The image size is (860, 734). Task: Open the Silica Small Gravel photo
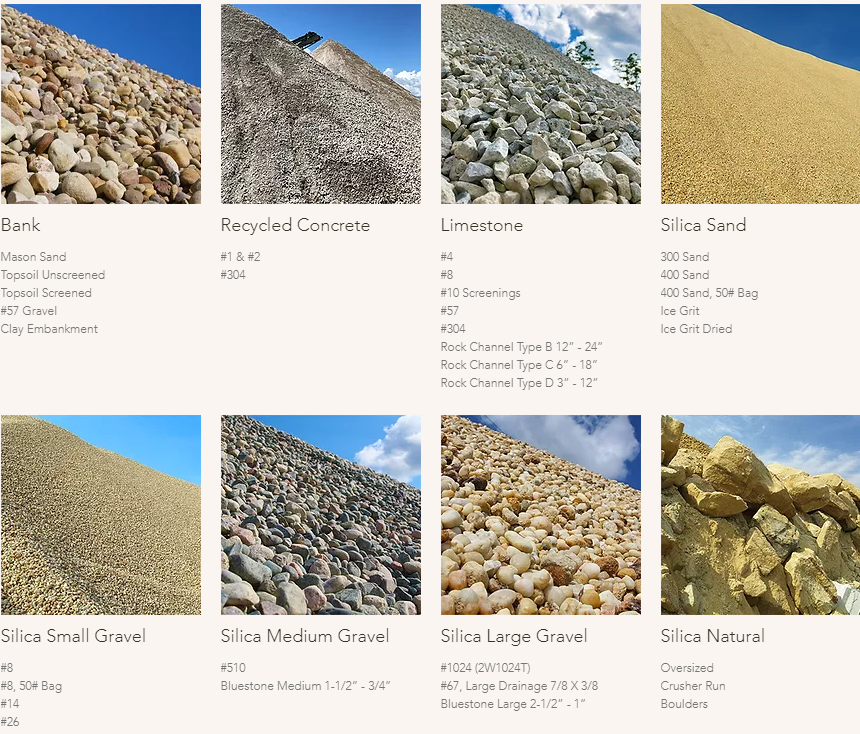click(101, 515)
